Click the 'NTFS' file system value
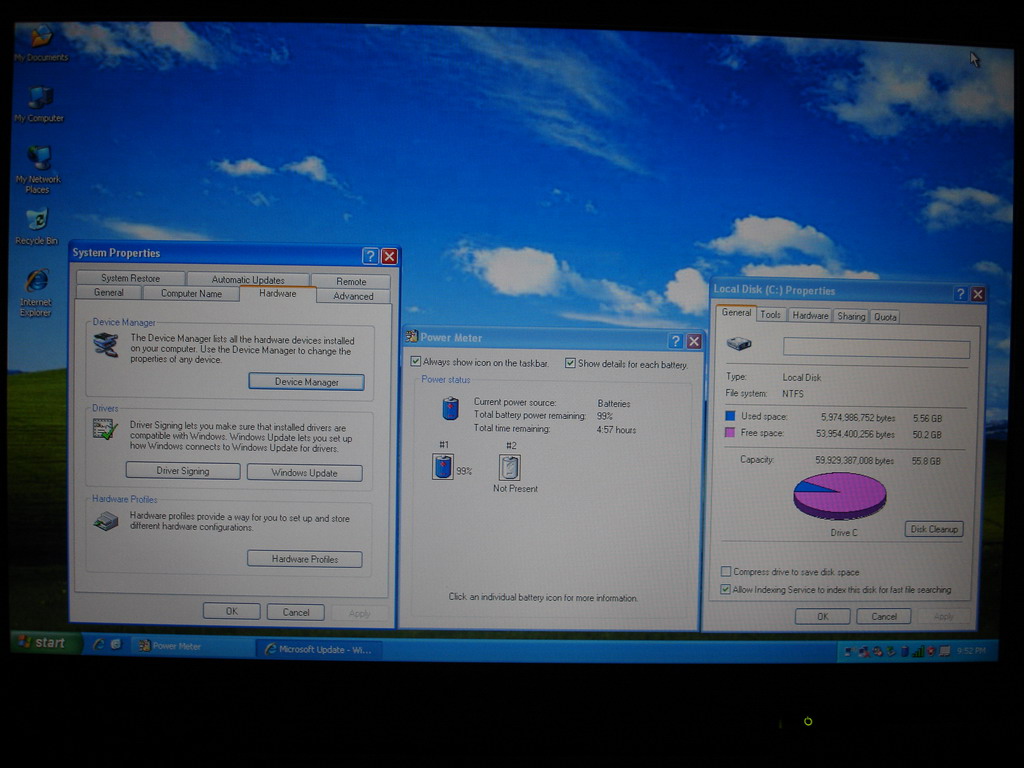 [793, 394]
